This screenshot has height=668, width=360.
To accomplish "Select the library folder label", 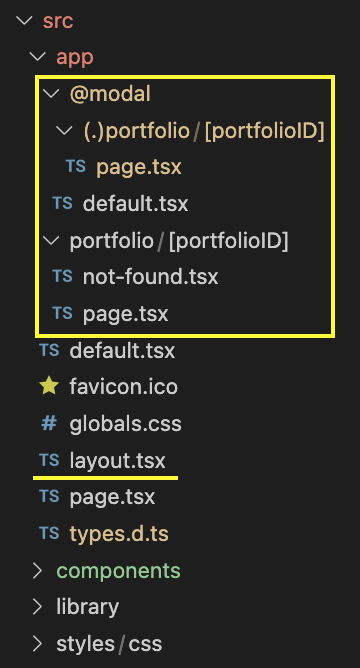I will [x=88, y=608].
